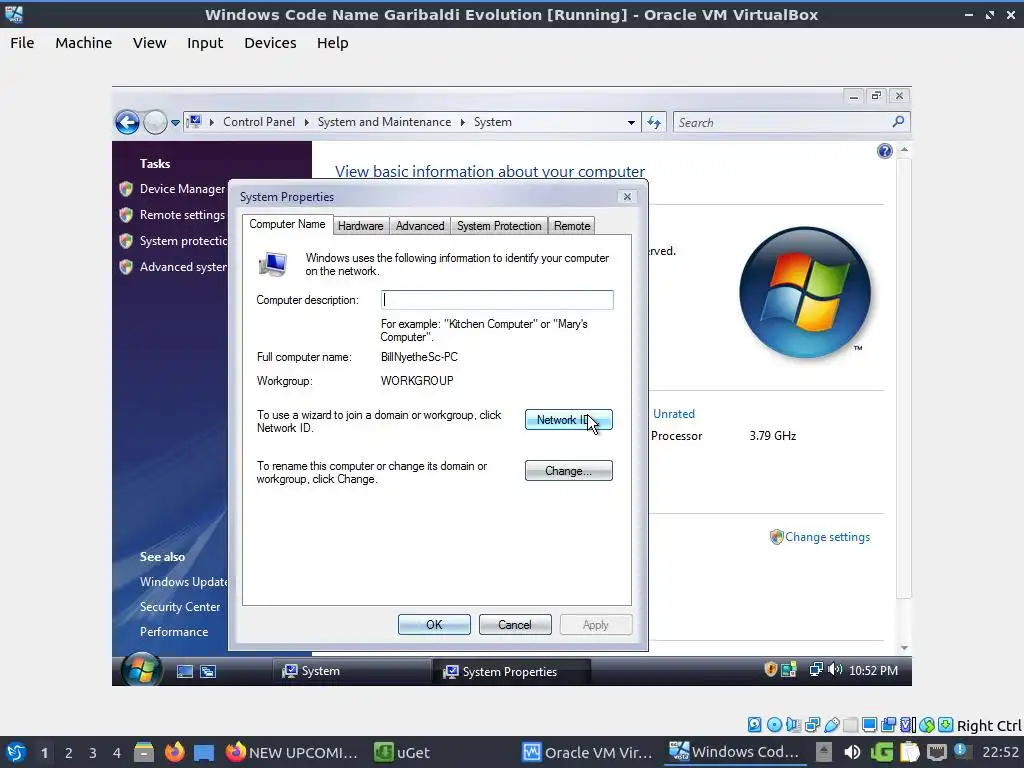Expand breadcrumb arrow after System and Maintenance
1024x768 pixels.
coord(462,122)
